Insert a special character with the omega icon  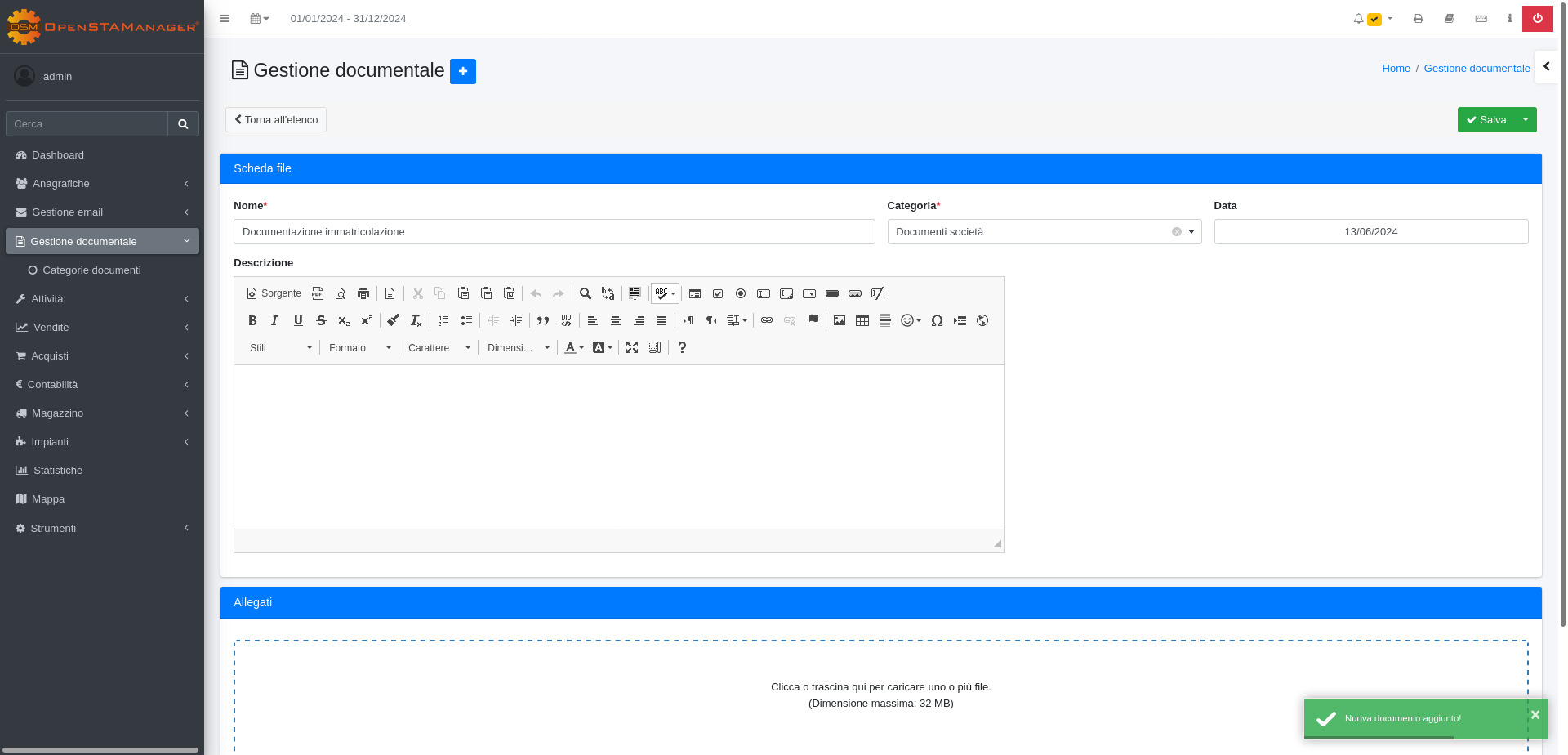937,320
